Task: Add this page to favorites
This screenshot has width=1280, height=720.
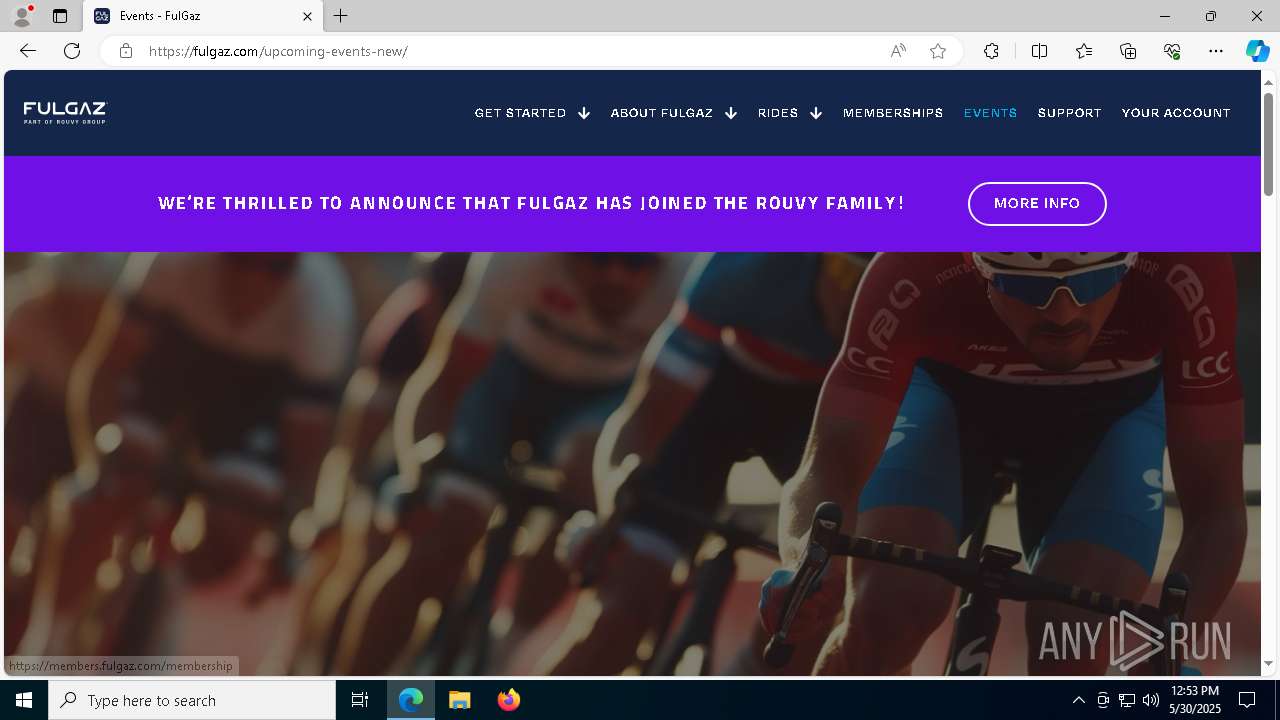Action: tap(938, 51)
